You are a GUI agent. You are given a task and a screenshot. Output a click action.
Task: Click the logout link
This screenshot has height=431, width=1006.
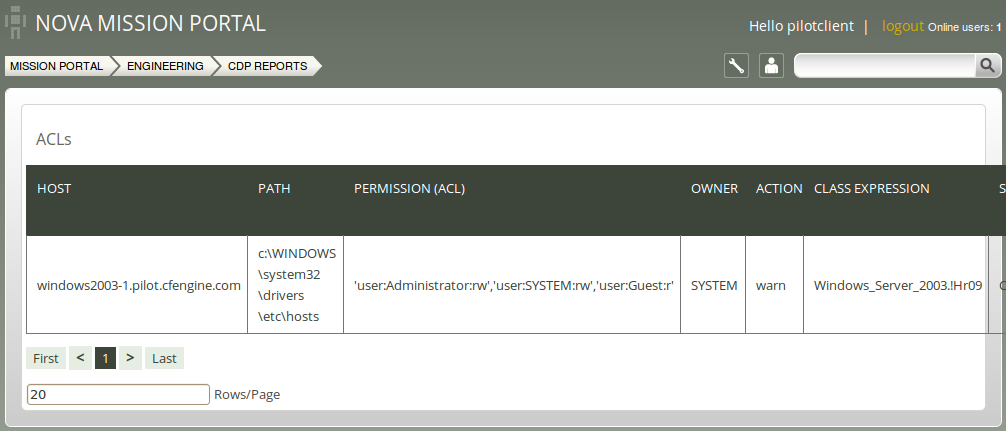tap(903, 26)
